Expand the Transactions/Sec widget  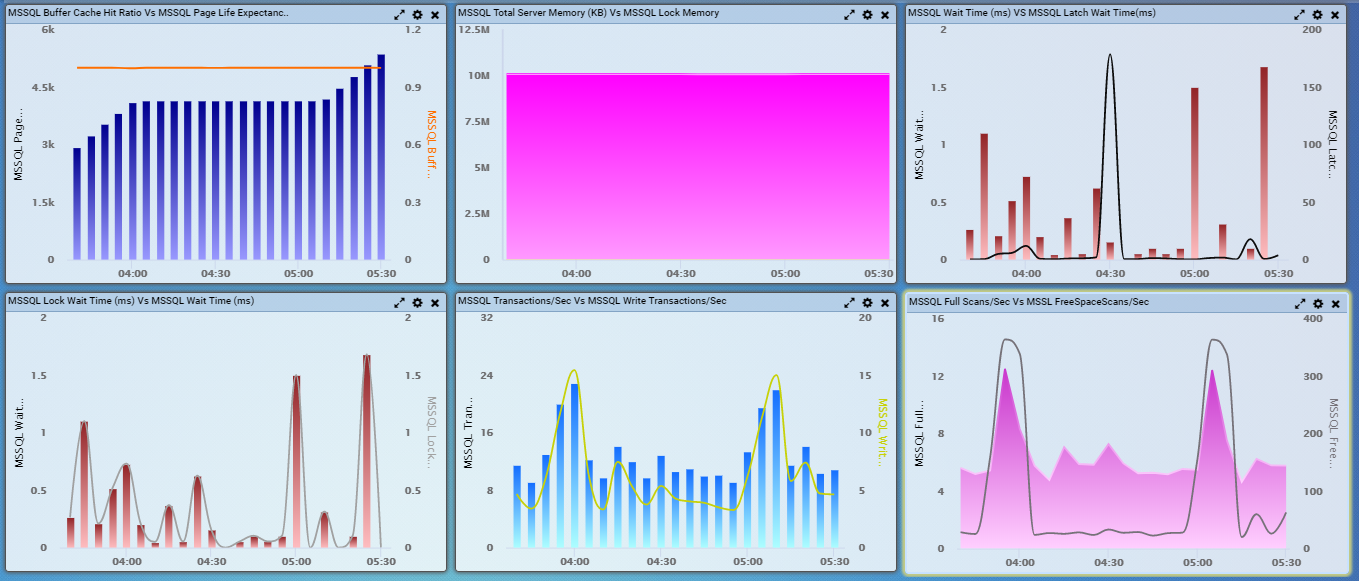click(850, 303)
